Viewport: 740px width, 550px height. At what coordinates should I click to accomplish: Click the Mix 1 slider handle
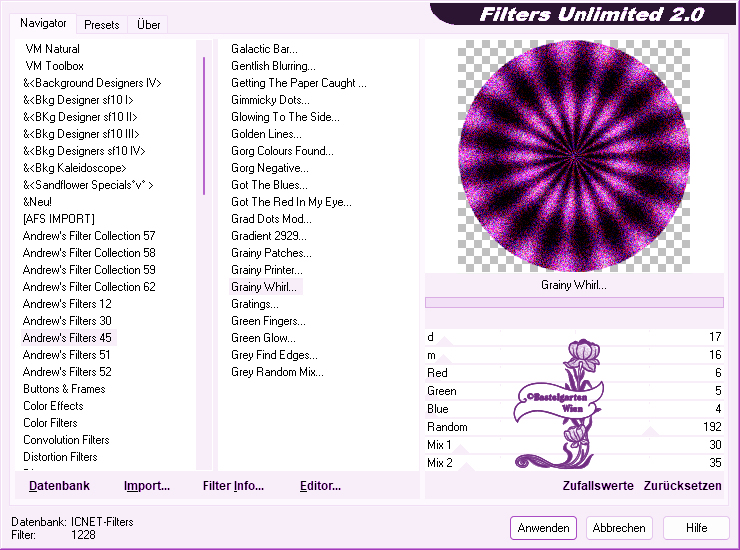click(x=461, y=449)
